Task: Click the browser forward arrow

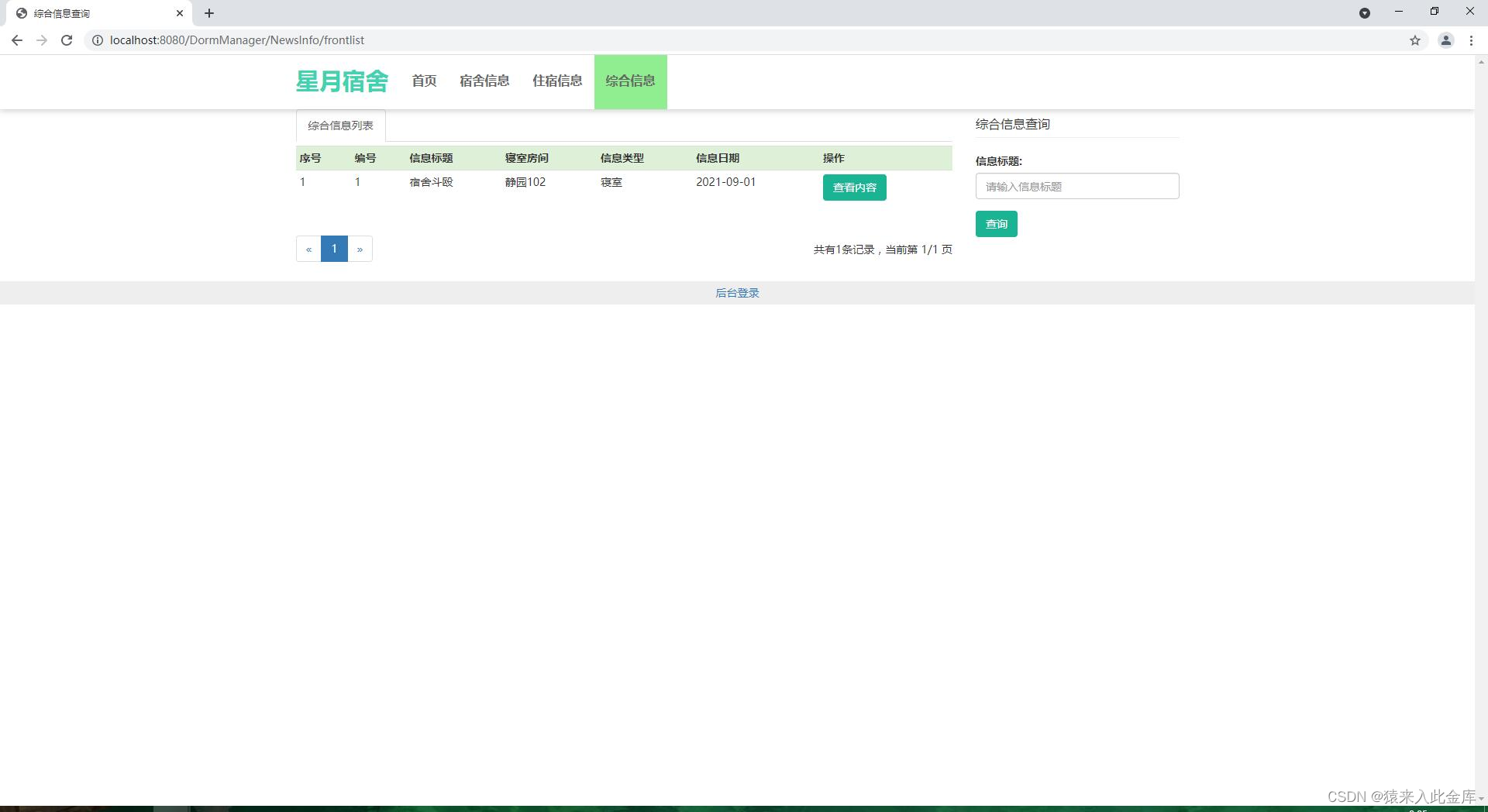Action: tap(42, 40)
